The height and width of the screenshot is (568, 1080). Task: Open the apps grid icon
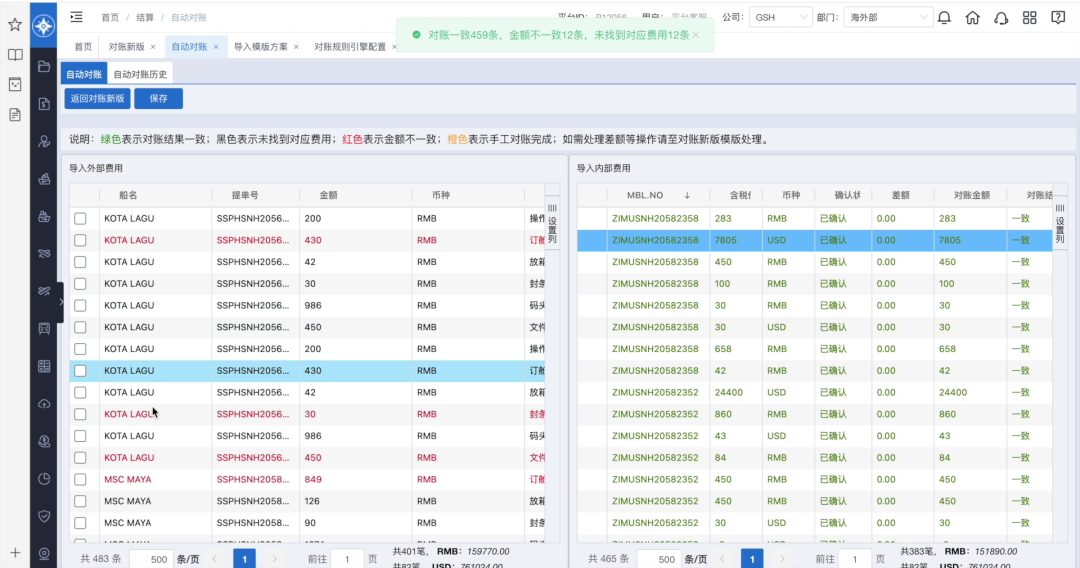[x=1030, y=18]
